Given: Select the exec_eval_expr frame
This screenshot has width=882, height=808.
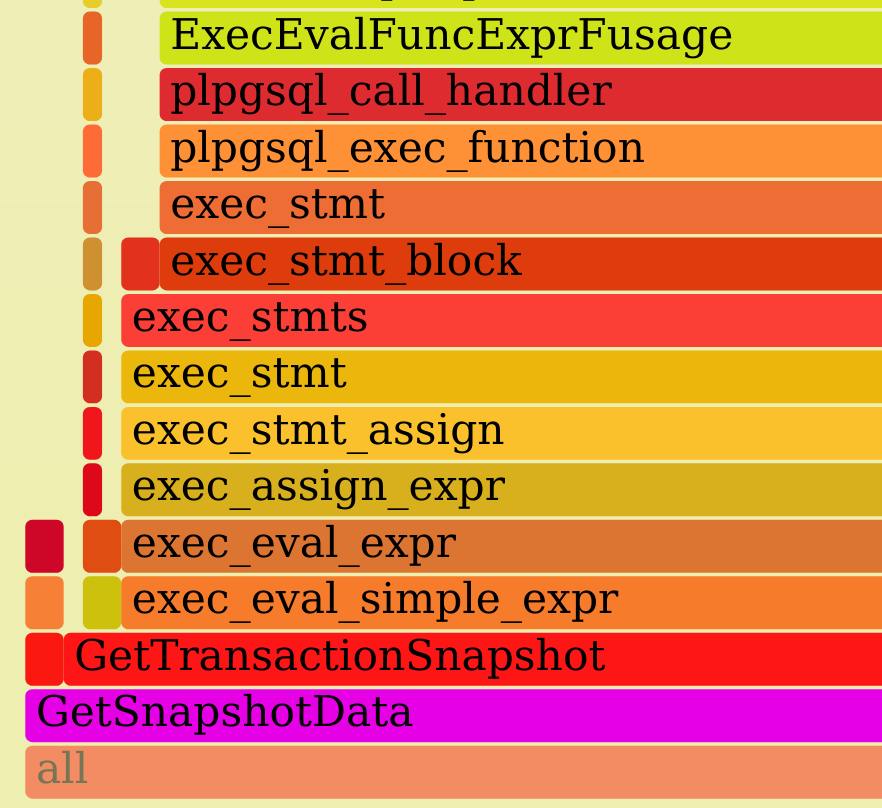Looking at the screenshot, I should coord(501,545).
